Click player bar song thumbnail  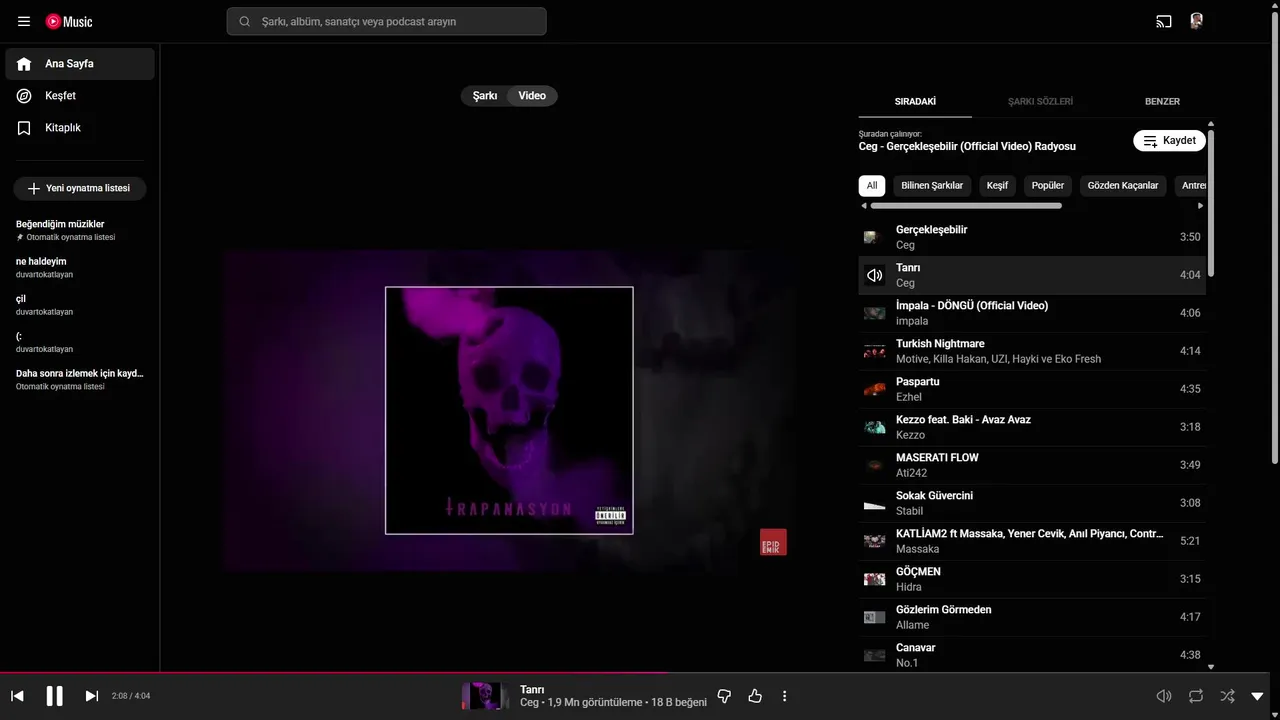[485, 696]
